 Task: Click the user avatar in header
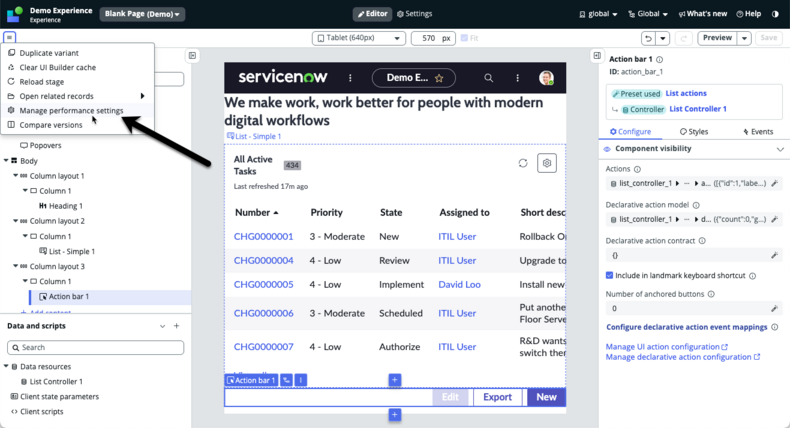point(546,78)
